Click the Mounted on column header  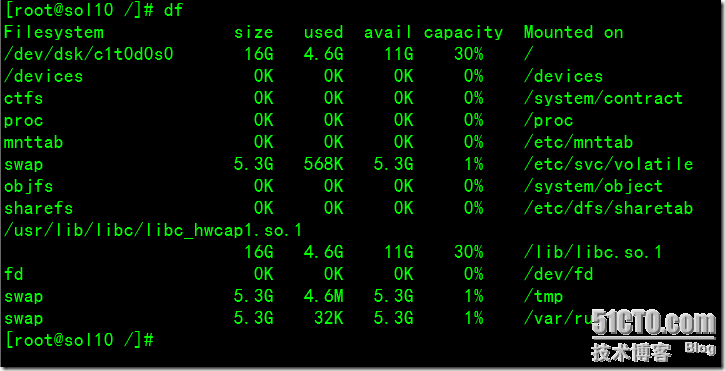click(x=573, y=32)
